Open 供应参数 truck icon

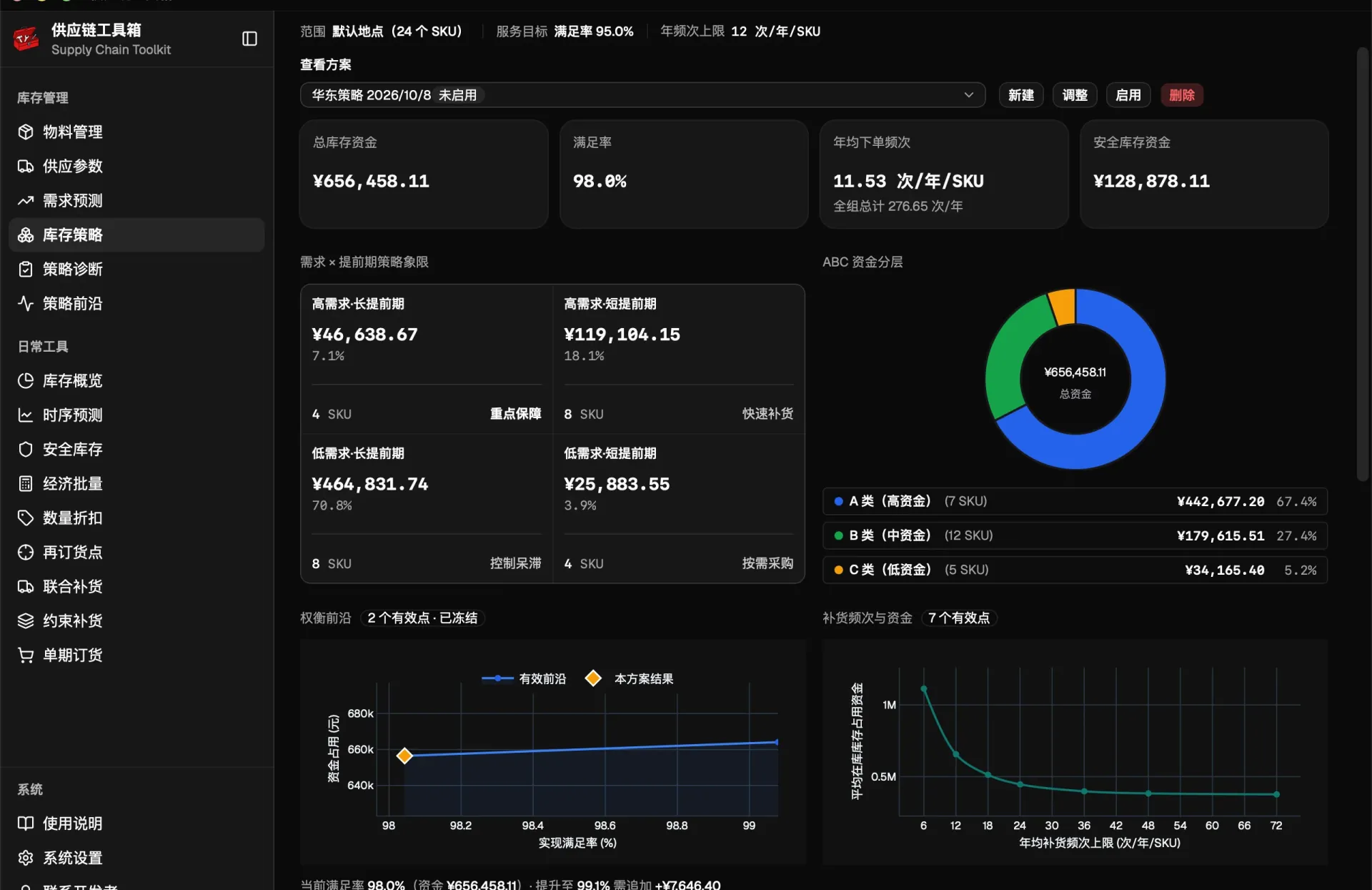point(26,166)
